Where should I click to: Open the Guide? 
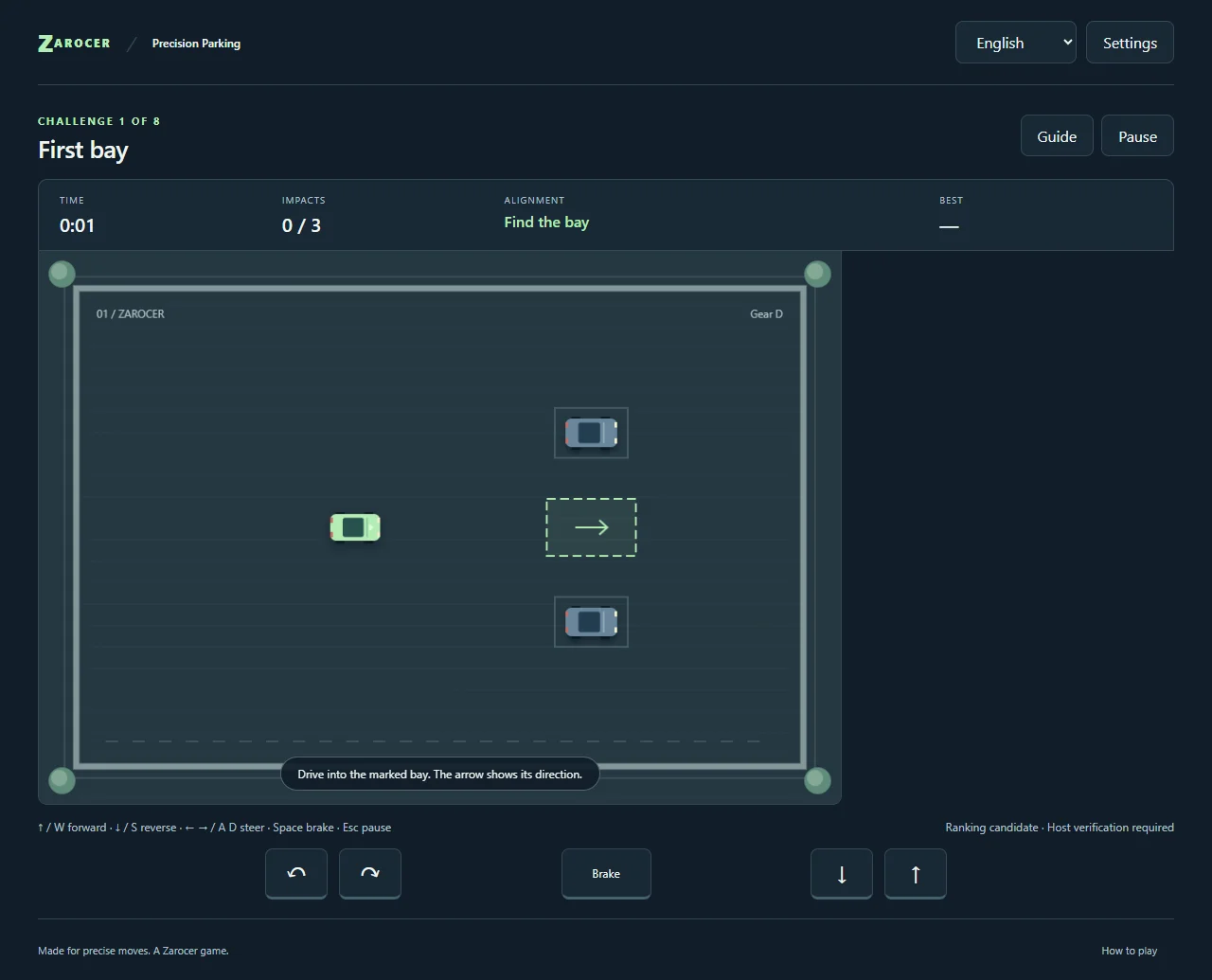(x=1057, y=136)
